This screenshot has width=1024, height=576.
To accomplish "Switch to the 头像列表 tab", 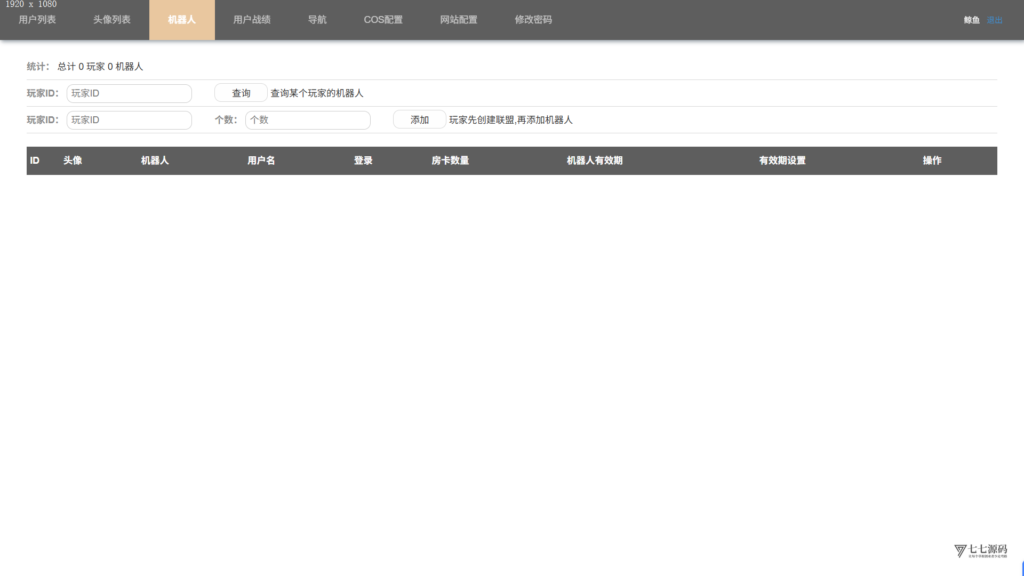I will 112,20.
